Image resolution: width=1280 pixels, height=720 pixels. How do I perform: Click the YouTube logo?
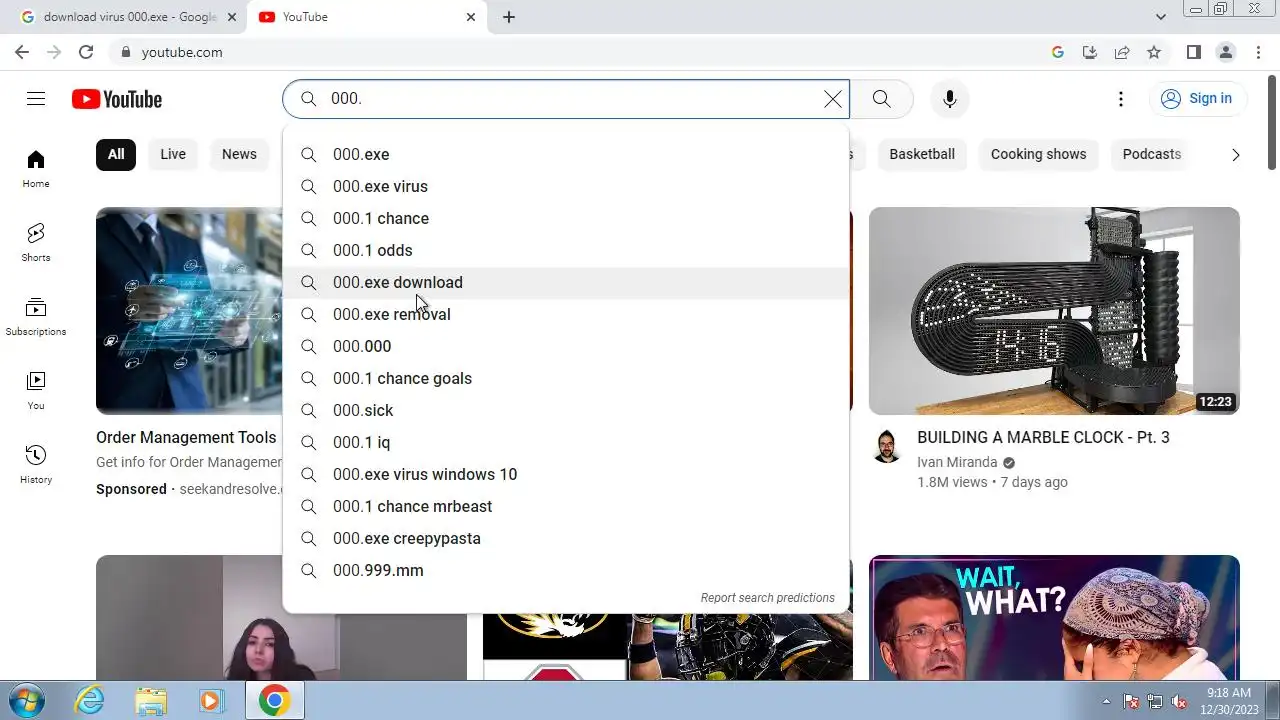(x=117, y=99)
